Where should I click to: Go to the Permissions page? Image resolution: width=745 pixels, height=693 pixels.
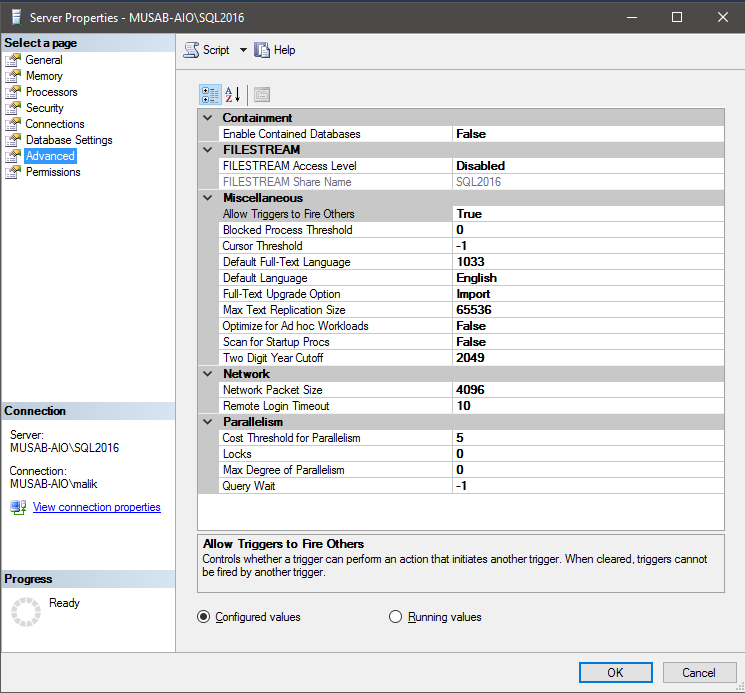click(53, 172)
